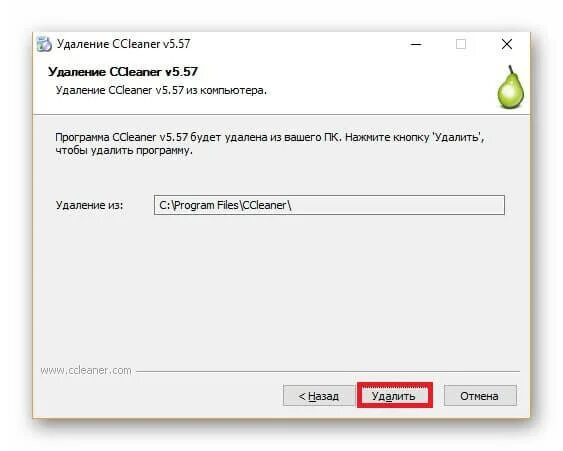Click the window title 'Удаление CCleaner v5.57'
Image resolution: width=563 pixels, height=451 pixels.
point(123,44)
